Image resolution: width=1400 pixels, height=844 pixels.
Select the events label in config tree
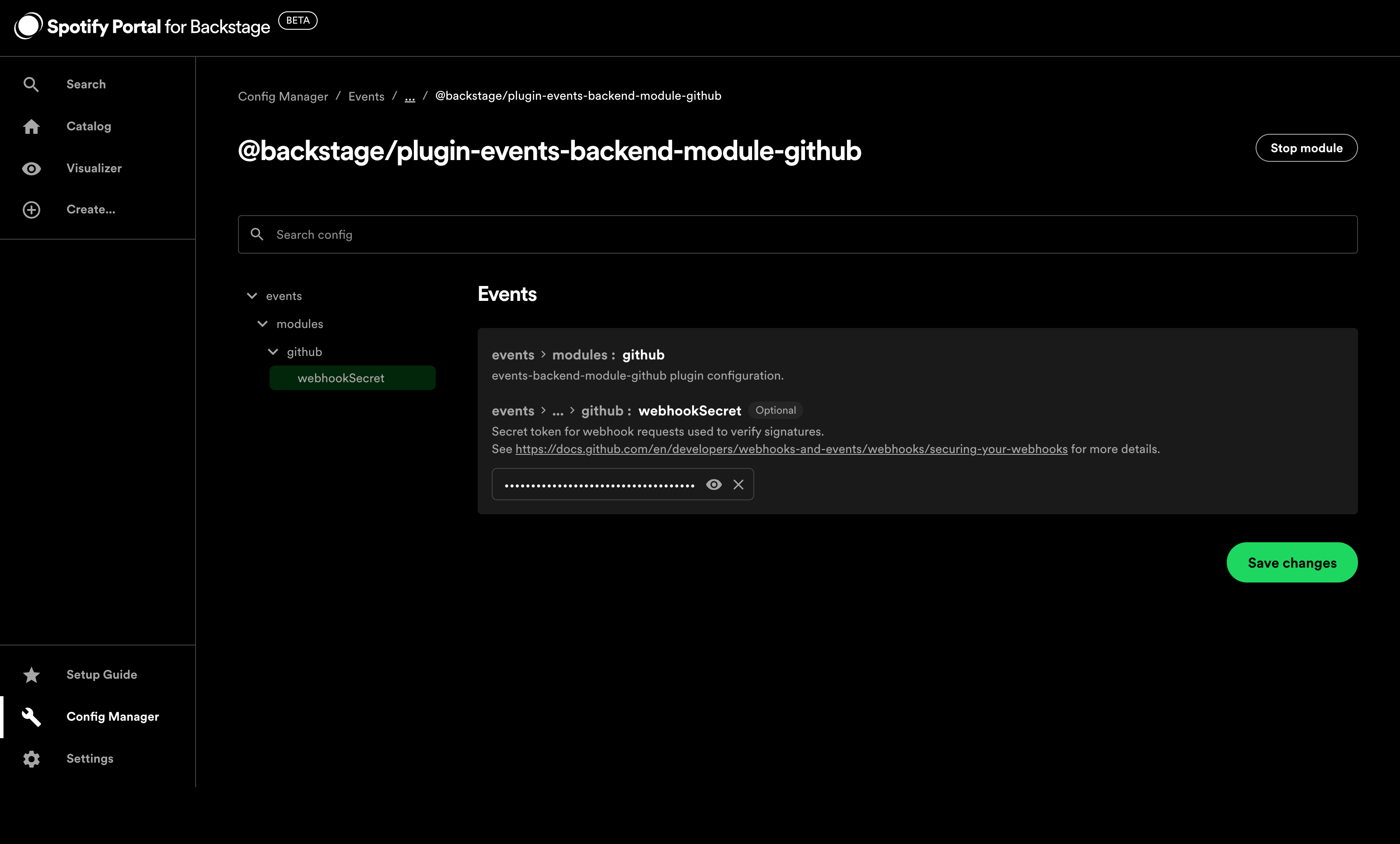pyautogui.click(x=283, y=296)
